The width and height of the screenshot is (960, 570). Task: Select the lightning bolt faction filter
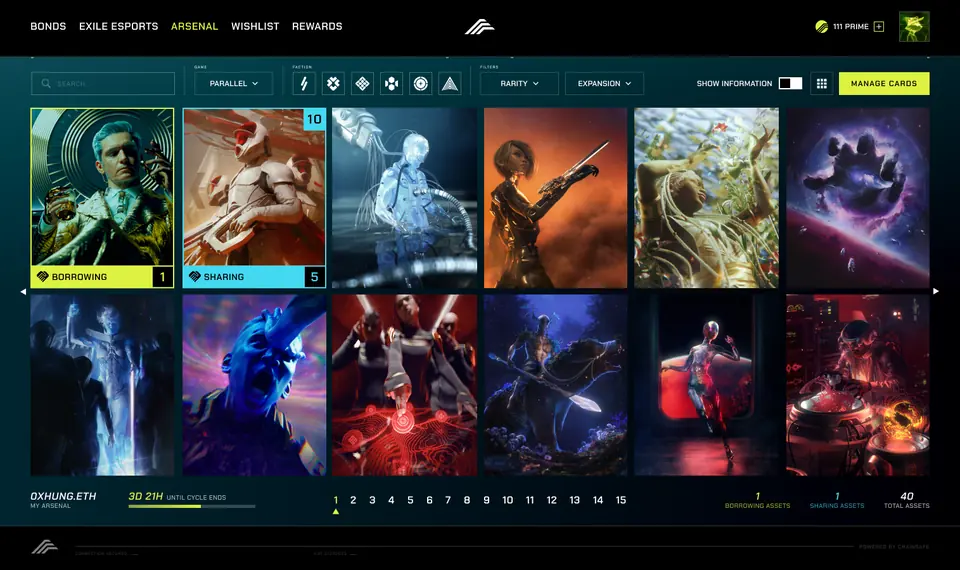[304, 83]
